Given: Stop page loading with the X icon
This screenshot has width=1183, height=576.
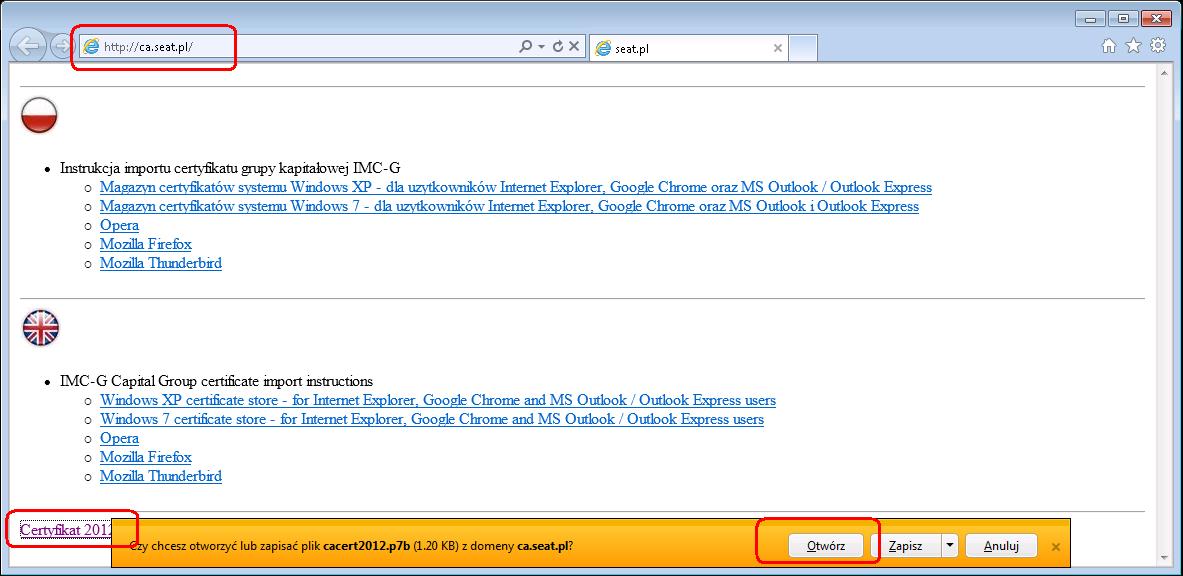Looking at the screenshot, I should tap(574, 47).
